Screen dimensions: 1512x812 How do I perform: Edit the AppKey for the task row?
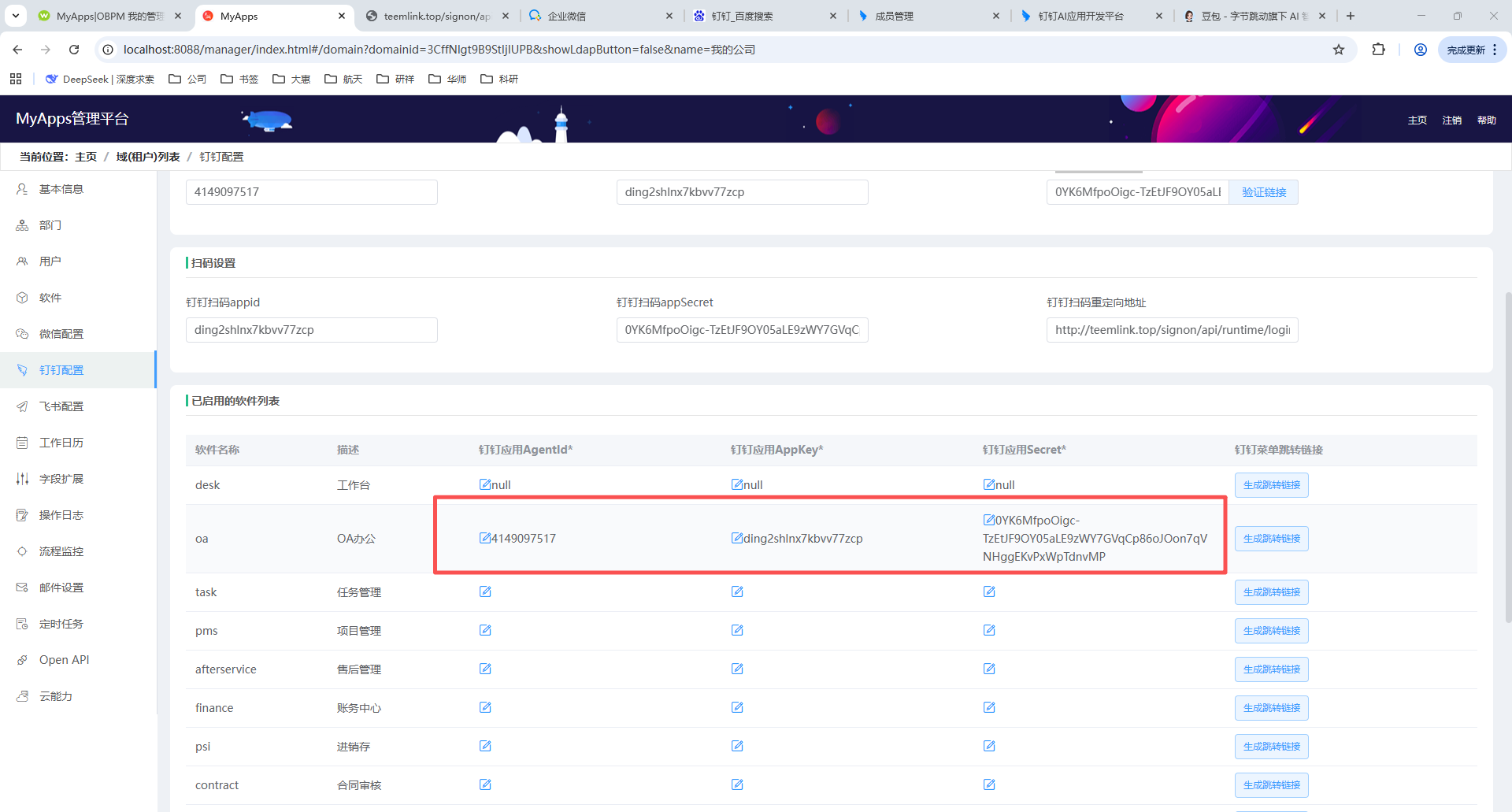click(737, 591)
